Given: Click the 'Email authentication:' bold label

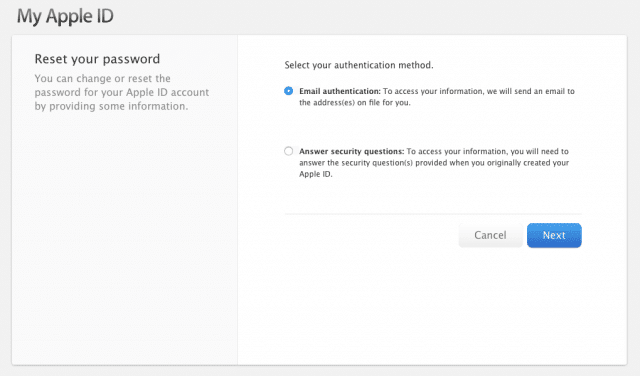Looking at the screenshot, I should point(340,91).
